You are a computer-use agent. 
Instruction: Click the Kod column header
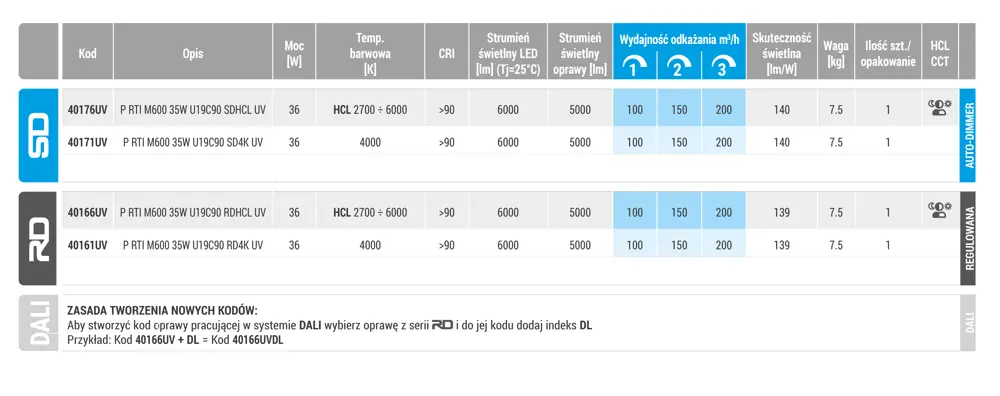(x=87, y=52)
